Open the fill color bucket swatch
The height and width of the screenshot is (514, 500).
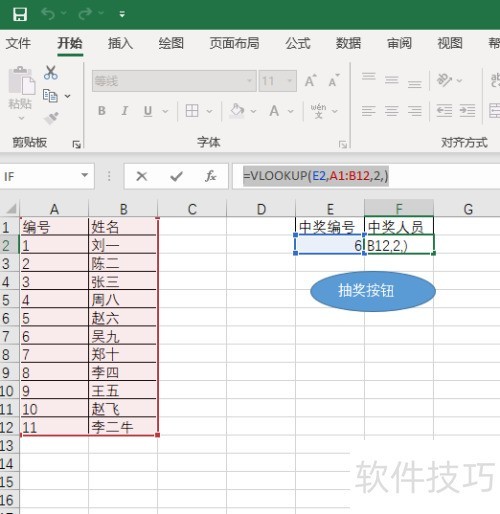point(237,111)
